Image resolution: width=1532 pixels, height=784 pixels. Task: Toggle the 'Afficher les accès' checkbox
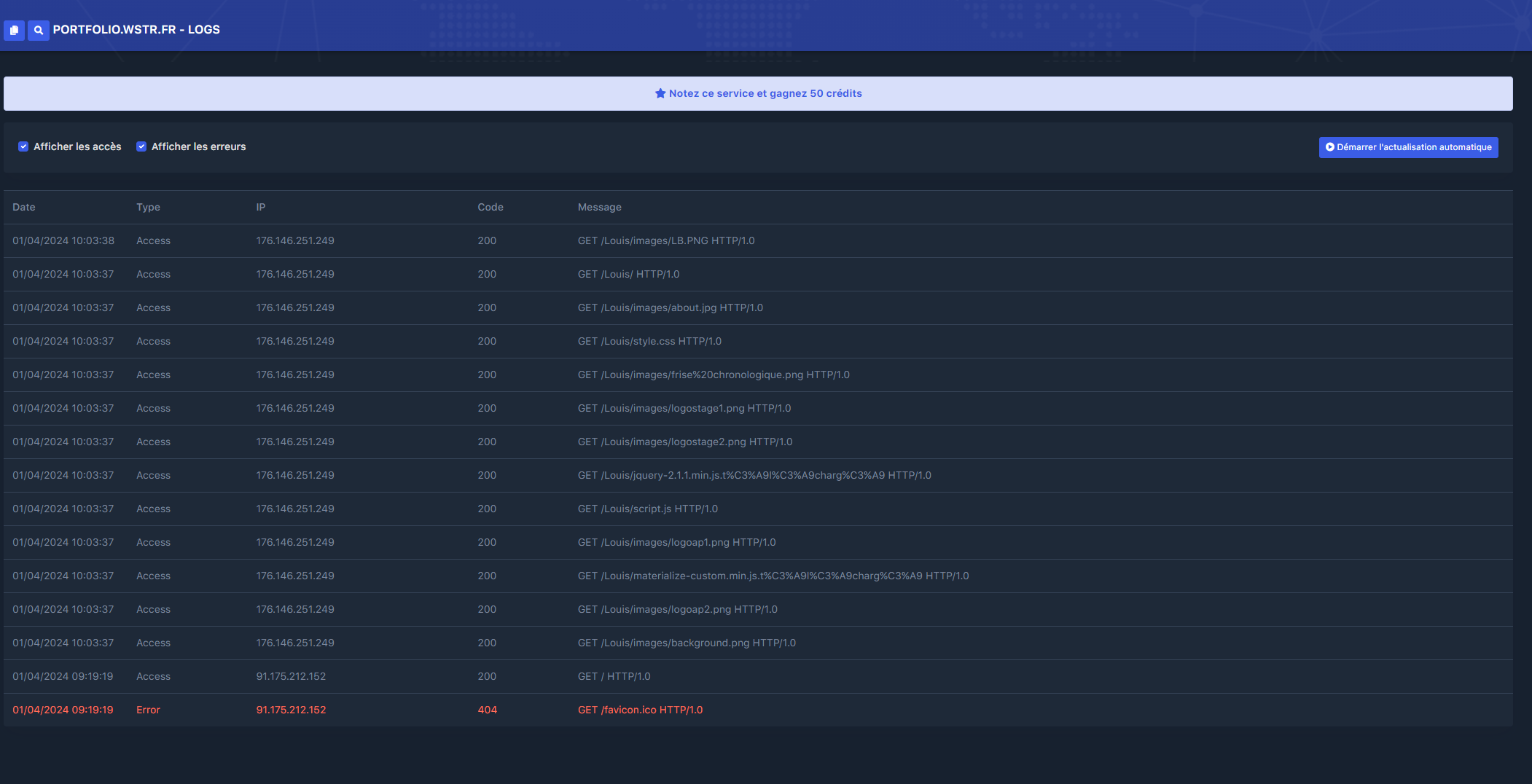(23, 146)
